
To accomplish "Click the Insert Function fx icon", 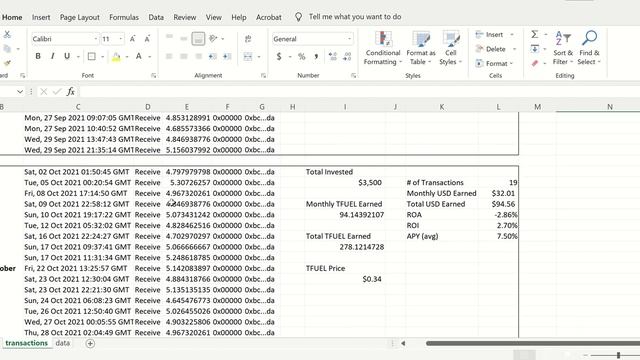I will [x=71, y=91].
